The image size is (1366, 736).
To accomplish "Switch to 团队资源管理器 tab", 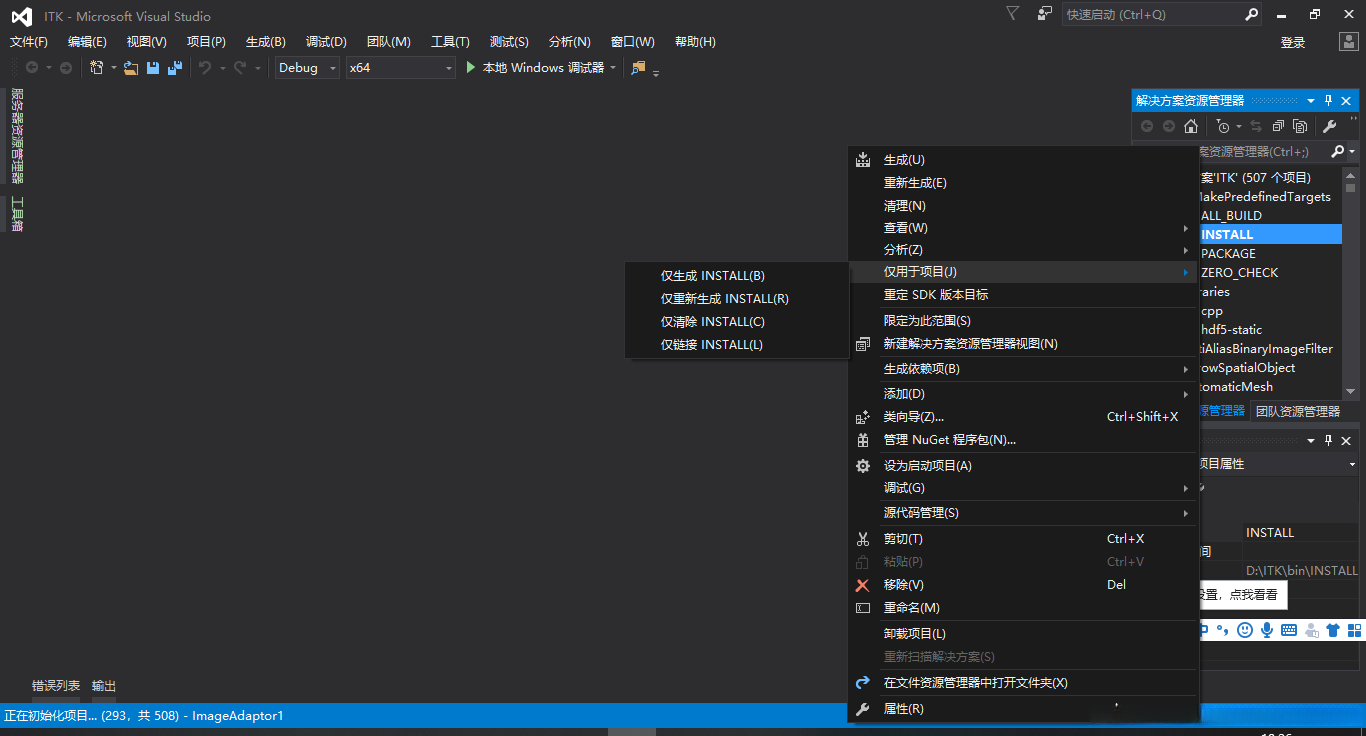I will tap(1297, 411).
